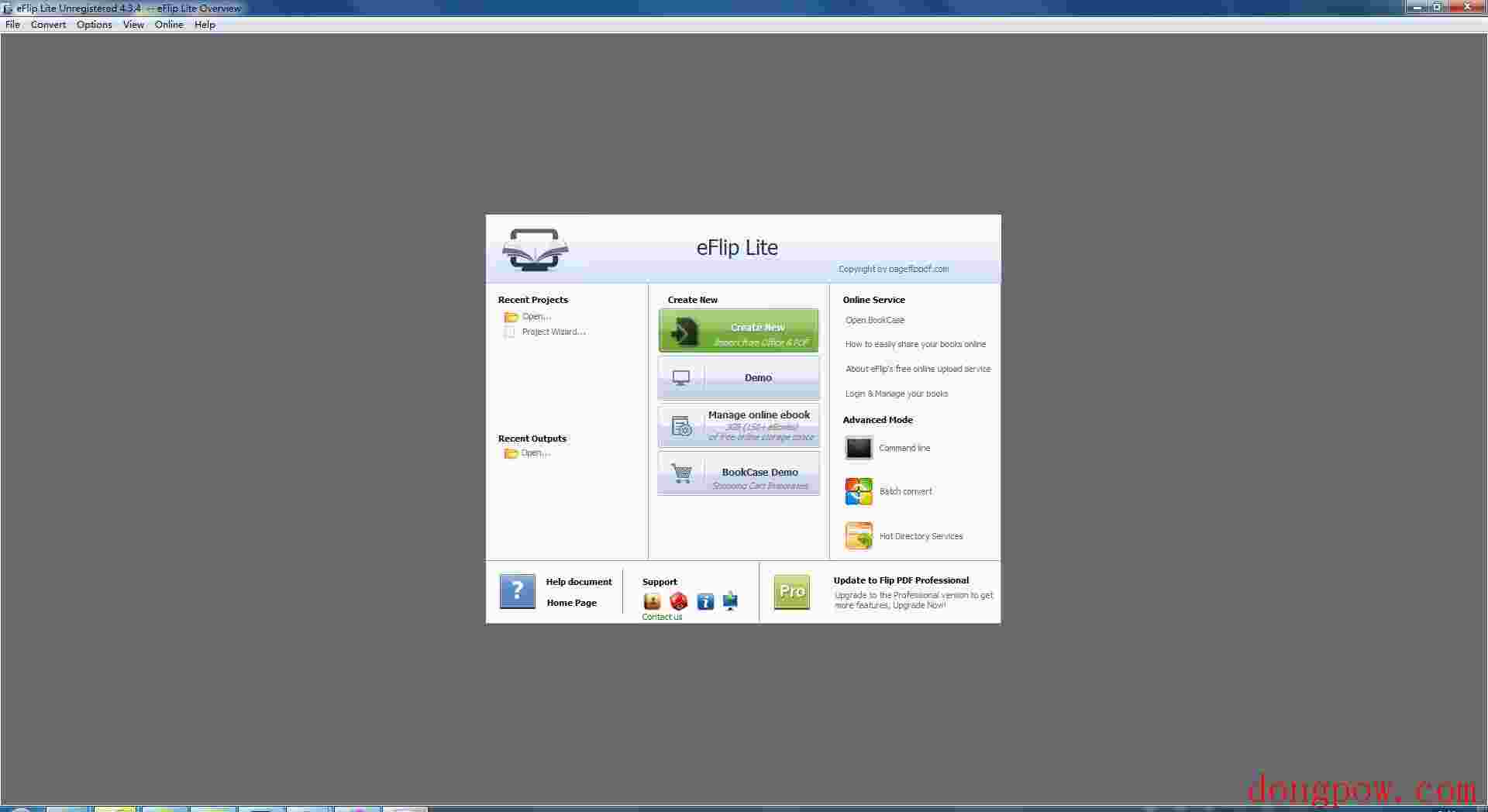Viewport: 1488px width, 812px height.
Task: Click the BookCase Demo button
Action: [739, 473]
